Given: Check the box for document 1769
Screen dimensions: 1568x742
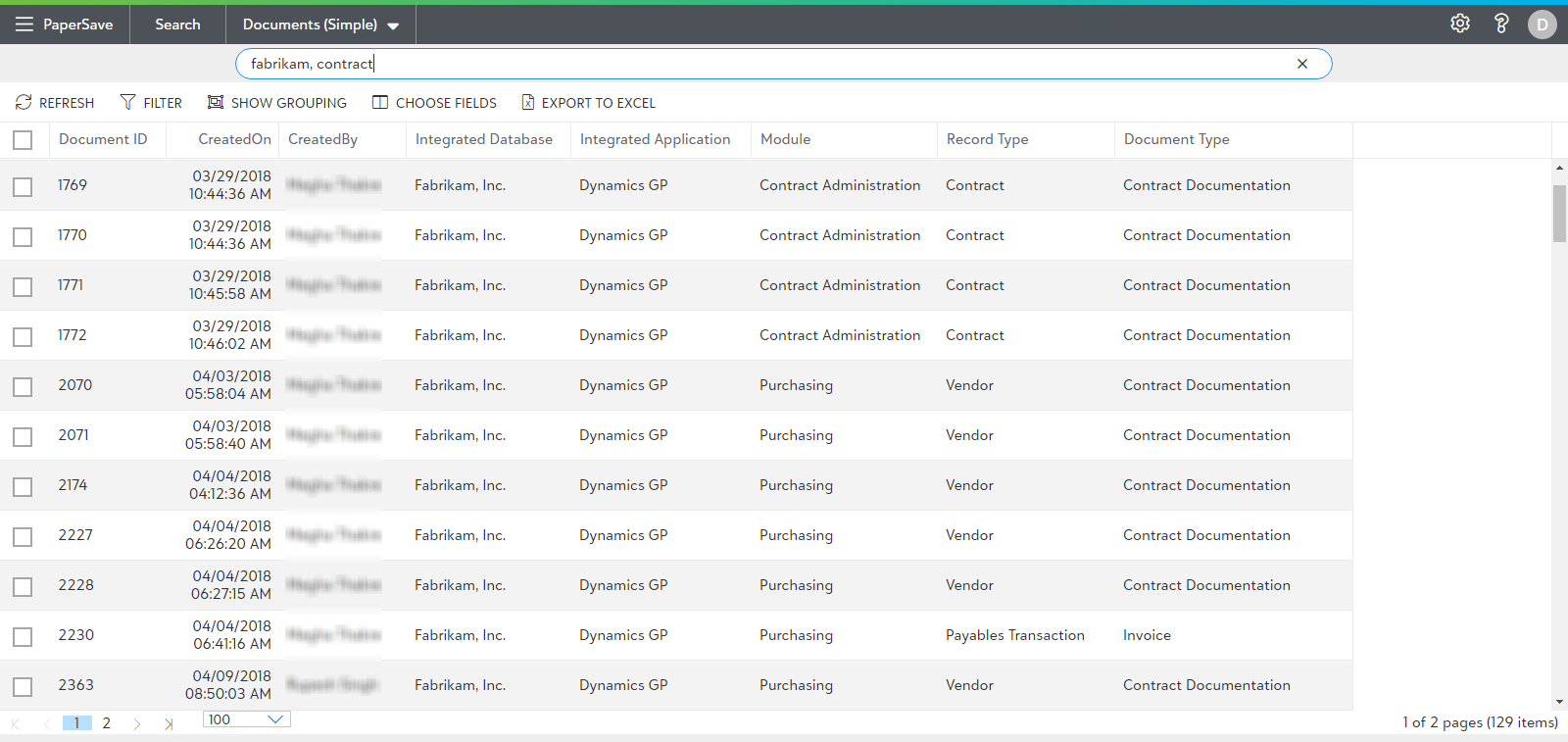Looking at the screenshot, I should click(23, 186).
